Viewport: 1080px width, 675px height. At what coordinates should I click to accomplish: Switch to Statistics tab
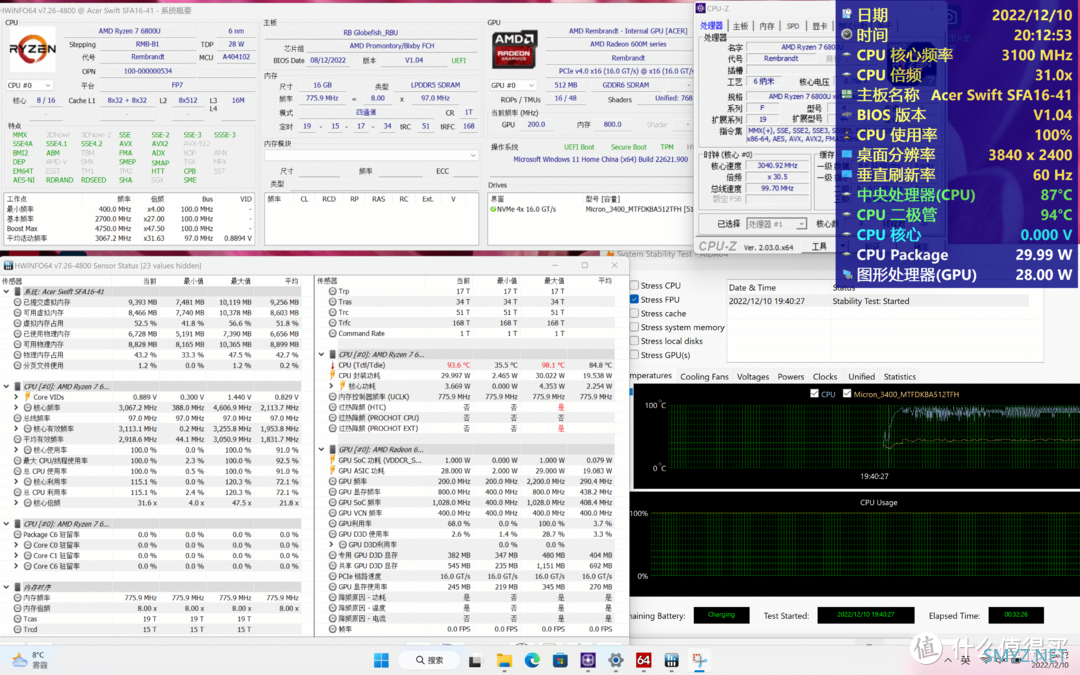(x=900, y=377)
